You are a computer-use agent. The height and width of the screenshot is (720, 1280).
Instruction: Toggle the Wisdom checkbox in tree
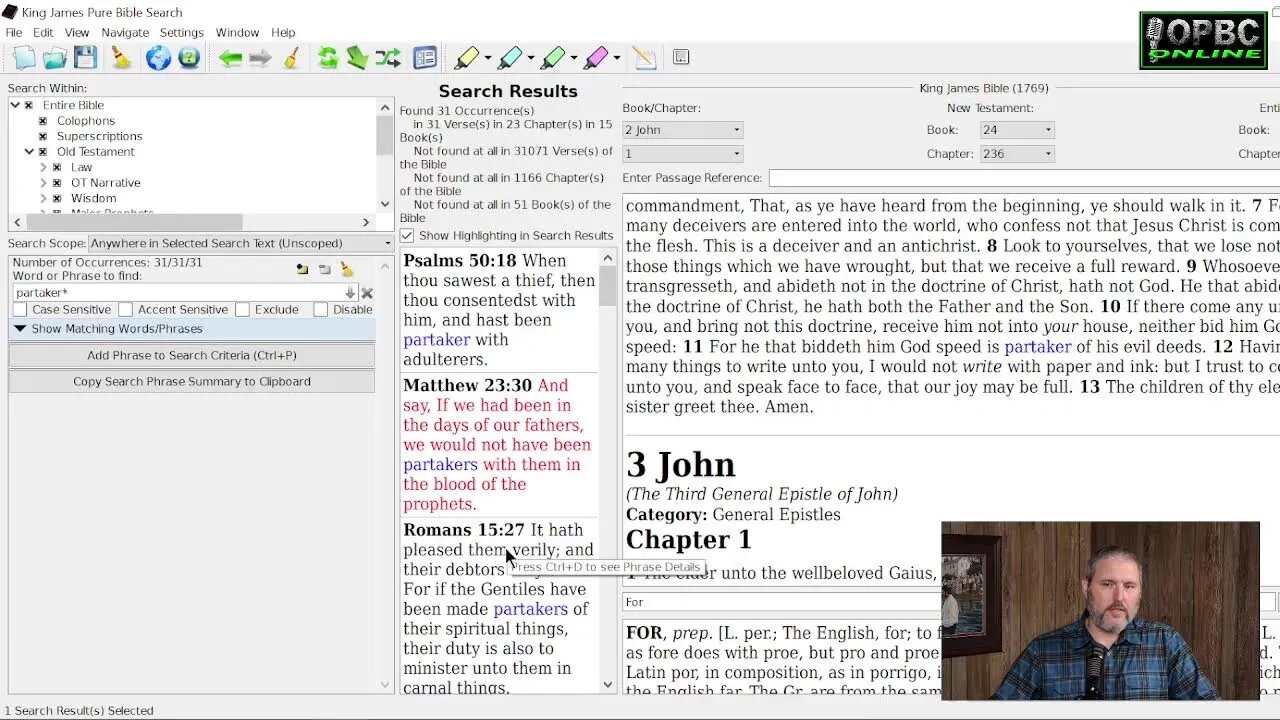coord(57,198)
